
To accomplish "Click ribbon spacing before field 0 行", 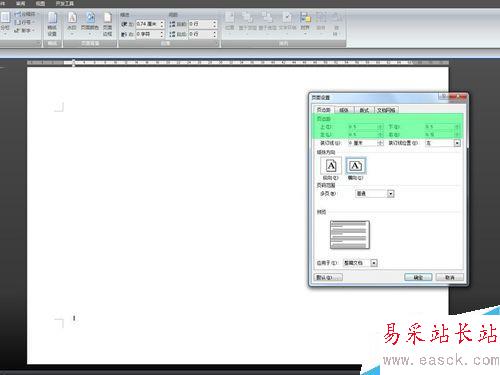I will 200,24.
